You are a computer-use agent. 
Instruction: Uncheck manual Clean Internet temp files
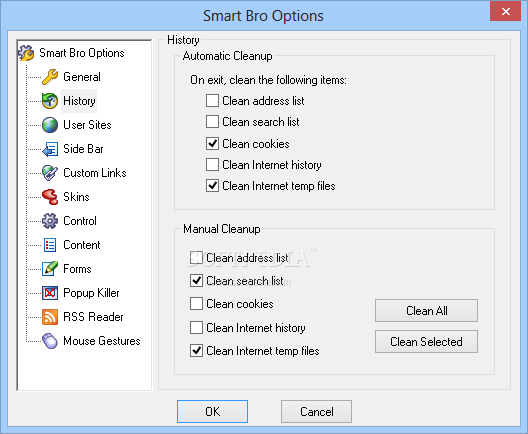click(196, 350)
